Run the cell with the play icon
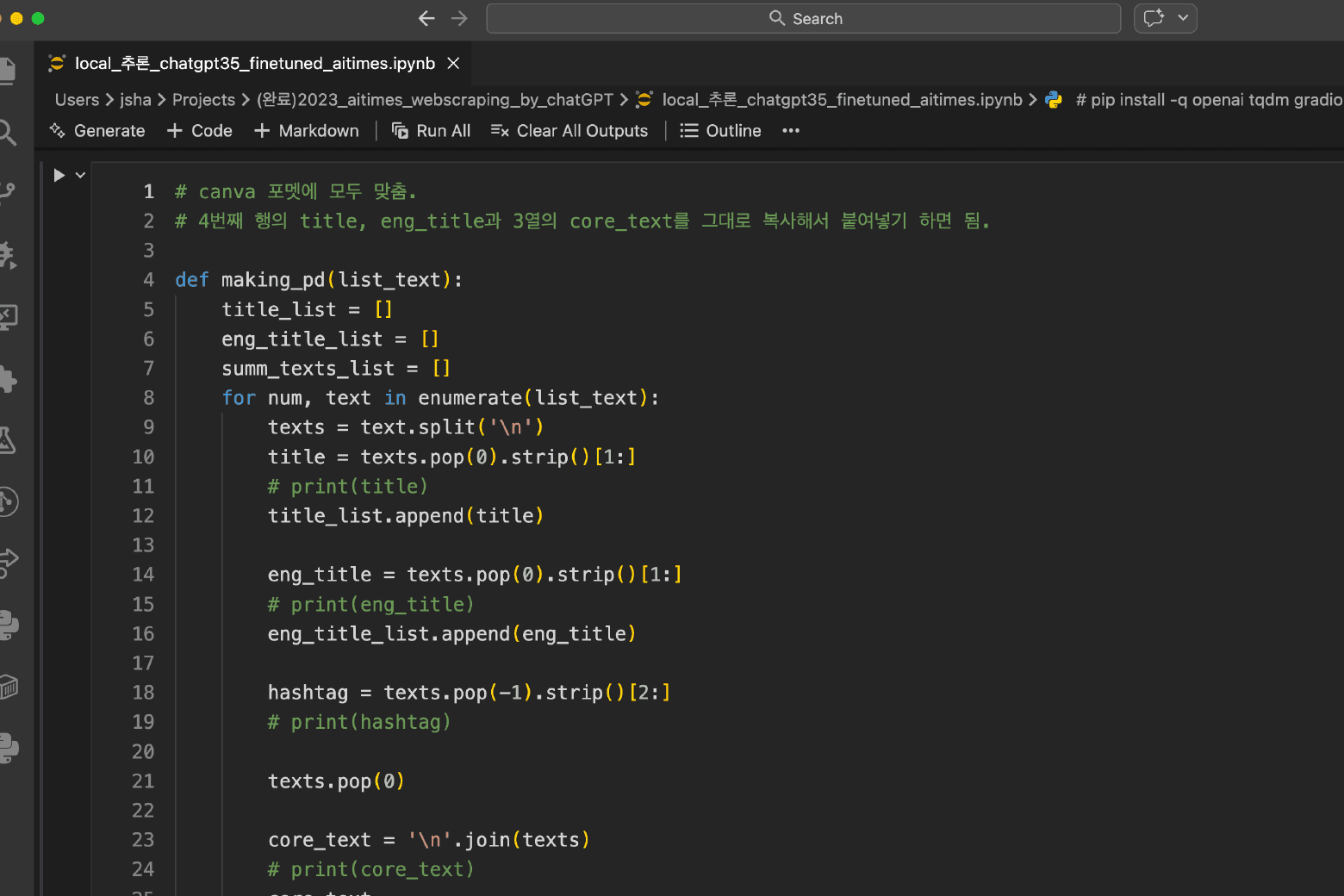 click(59, 175)
